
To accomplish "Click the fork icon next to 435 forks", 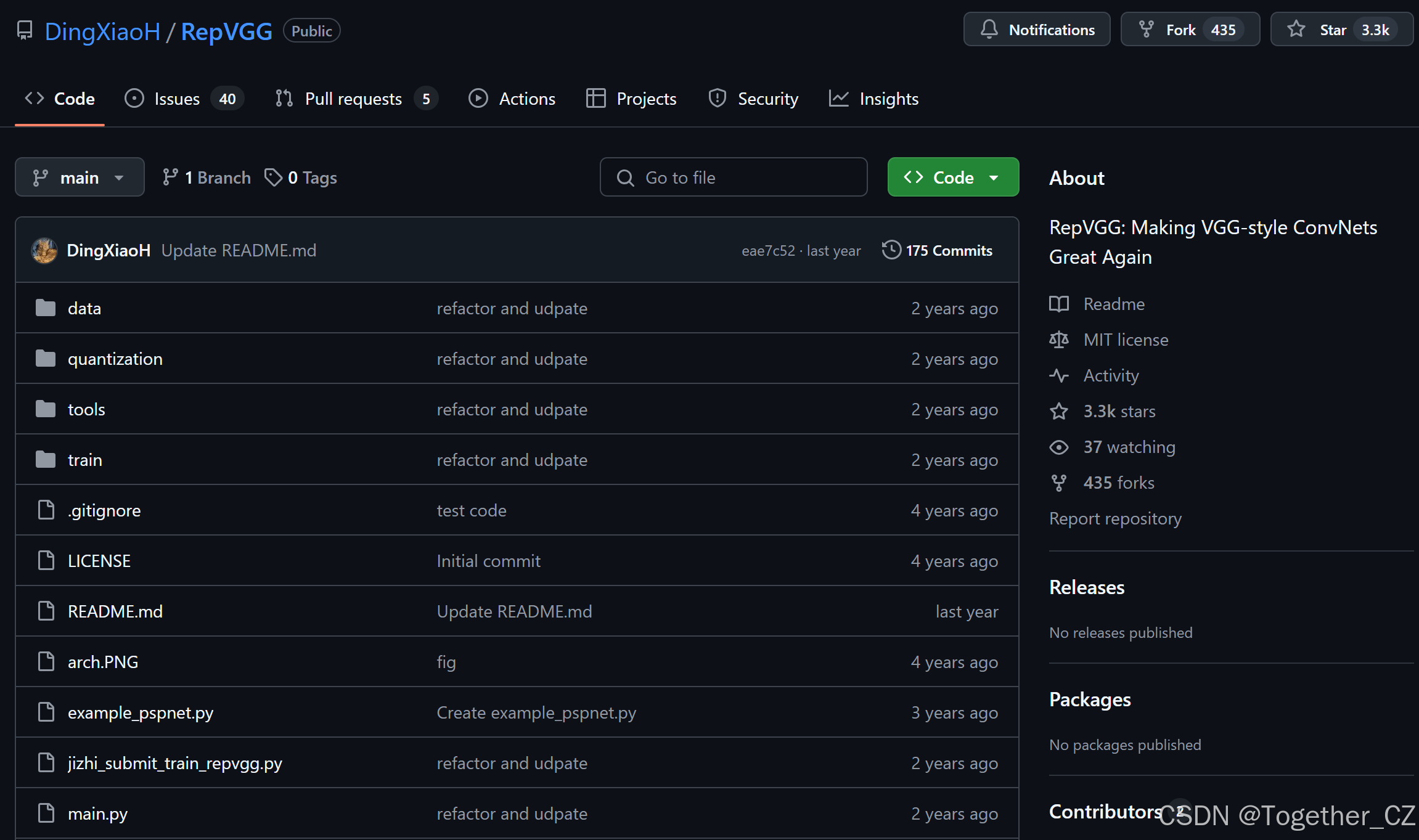I will coord(1059,483).
